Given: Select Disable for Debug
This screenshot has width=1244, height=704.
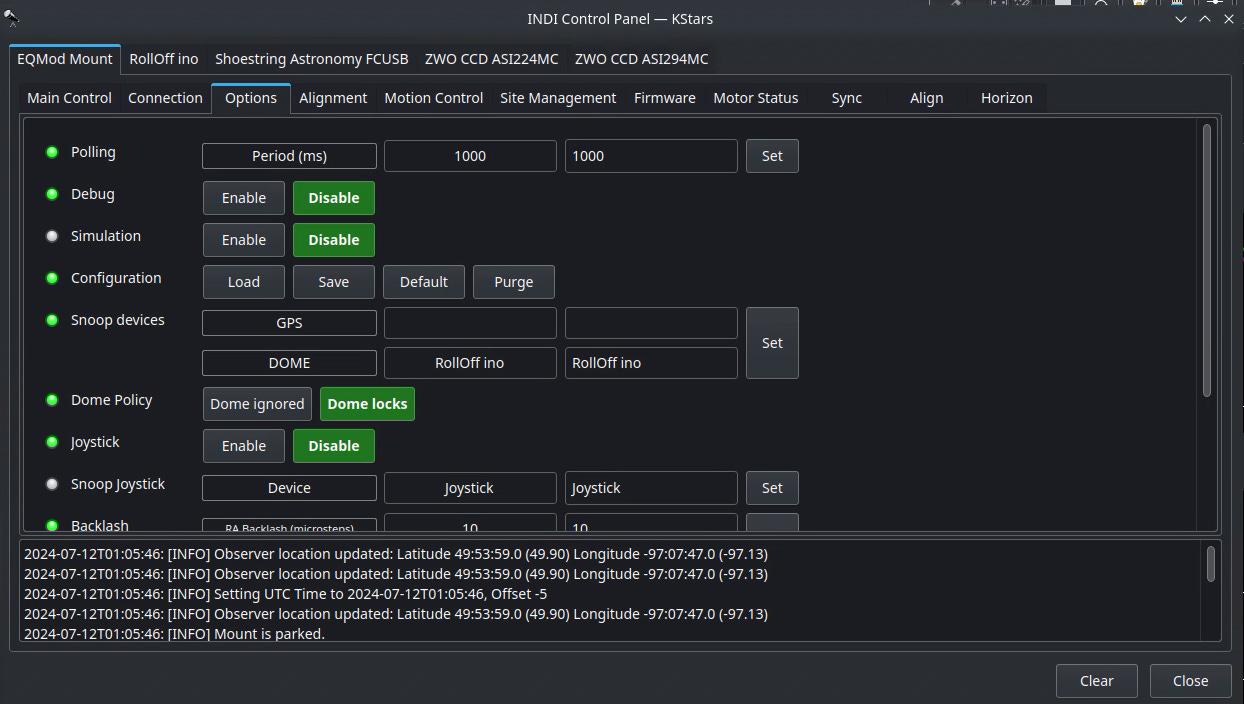Looking at the screenshot, I should pyautogui.click(x=334, y=198).
